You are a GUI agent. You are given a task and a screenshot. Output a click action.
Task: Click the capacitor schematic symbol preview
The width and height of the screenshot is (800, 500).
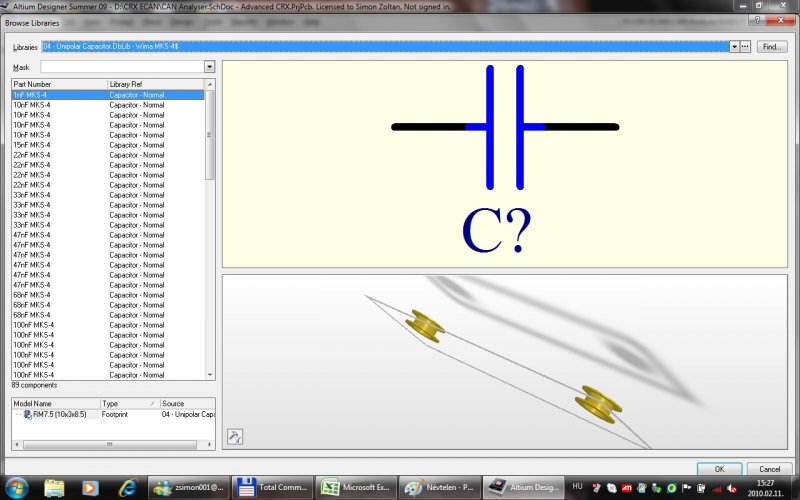(x=505, y=127)
